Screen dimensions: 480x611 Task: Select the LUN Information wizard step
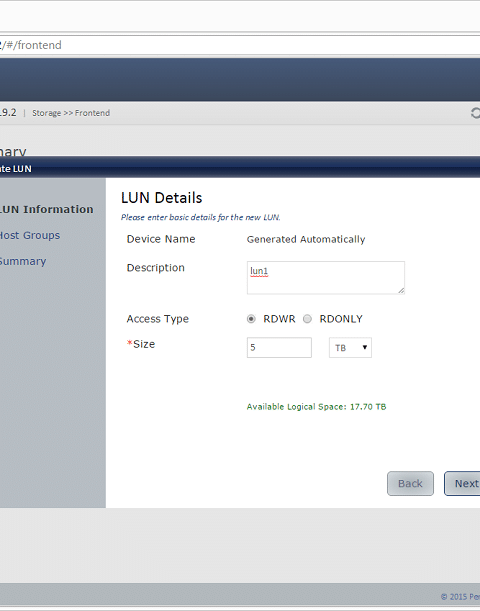[46, 209]
